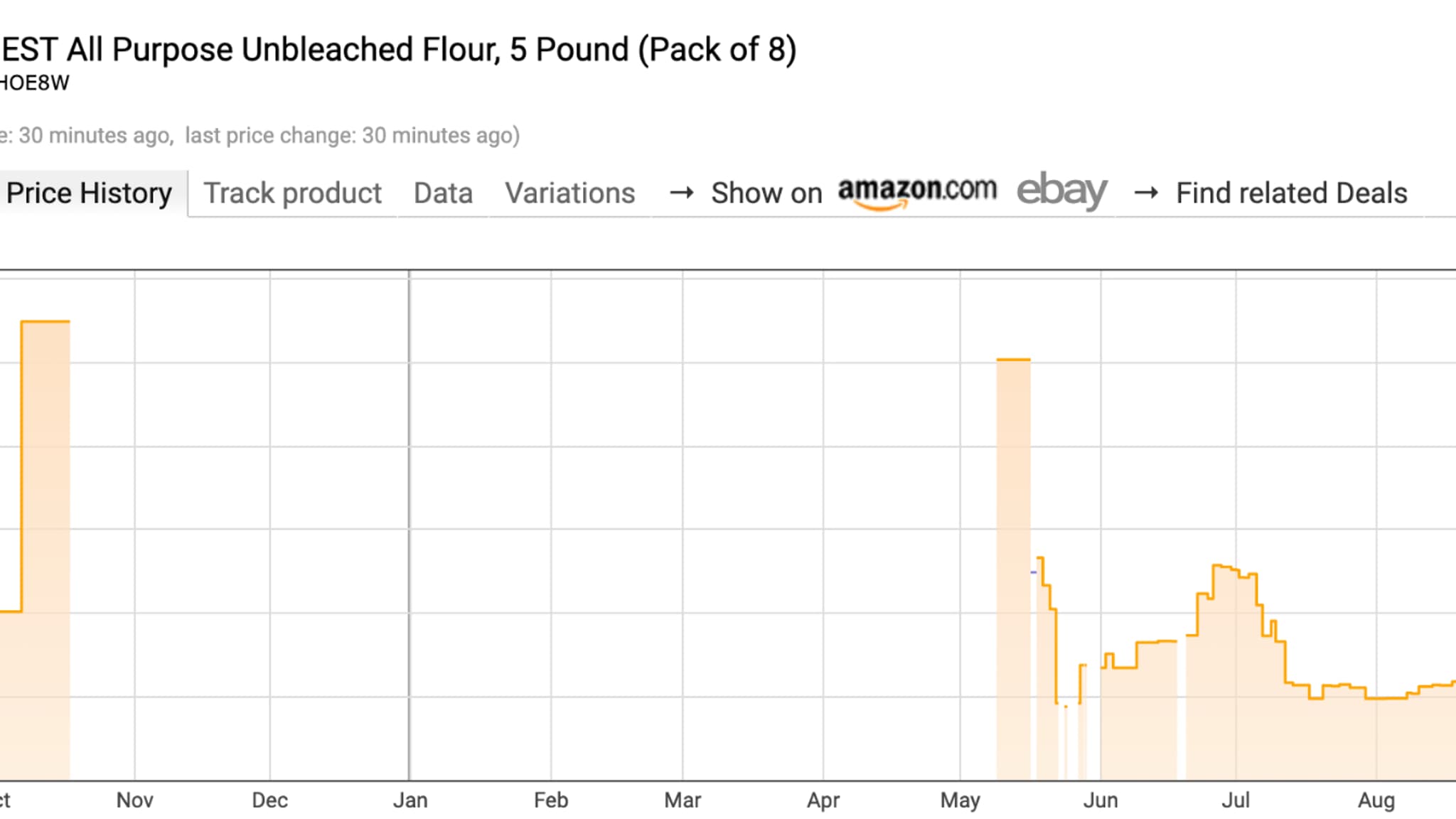Click the dark vertical year line at Jan
The width and height of the screenshot is (1456, 819).
(x=409, y=526)
